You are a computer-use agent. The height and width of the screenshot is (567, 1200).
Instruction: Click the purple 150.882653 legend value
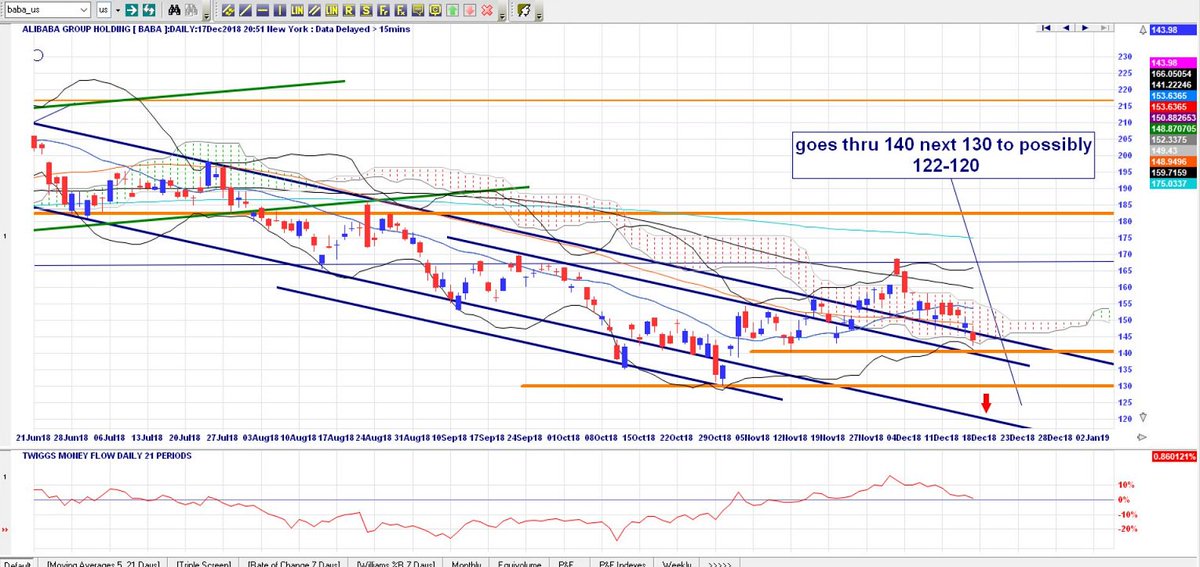click(x=1173, y=118)
